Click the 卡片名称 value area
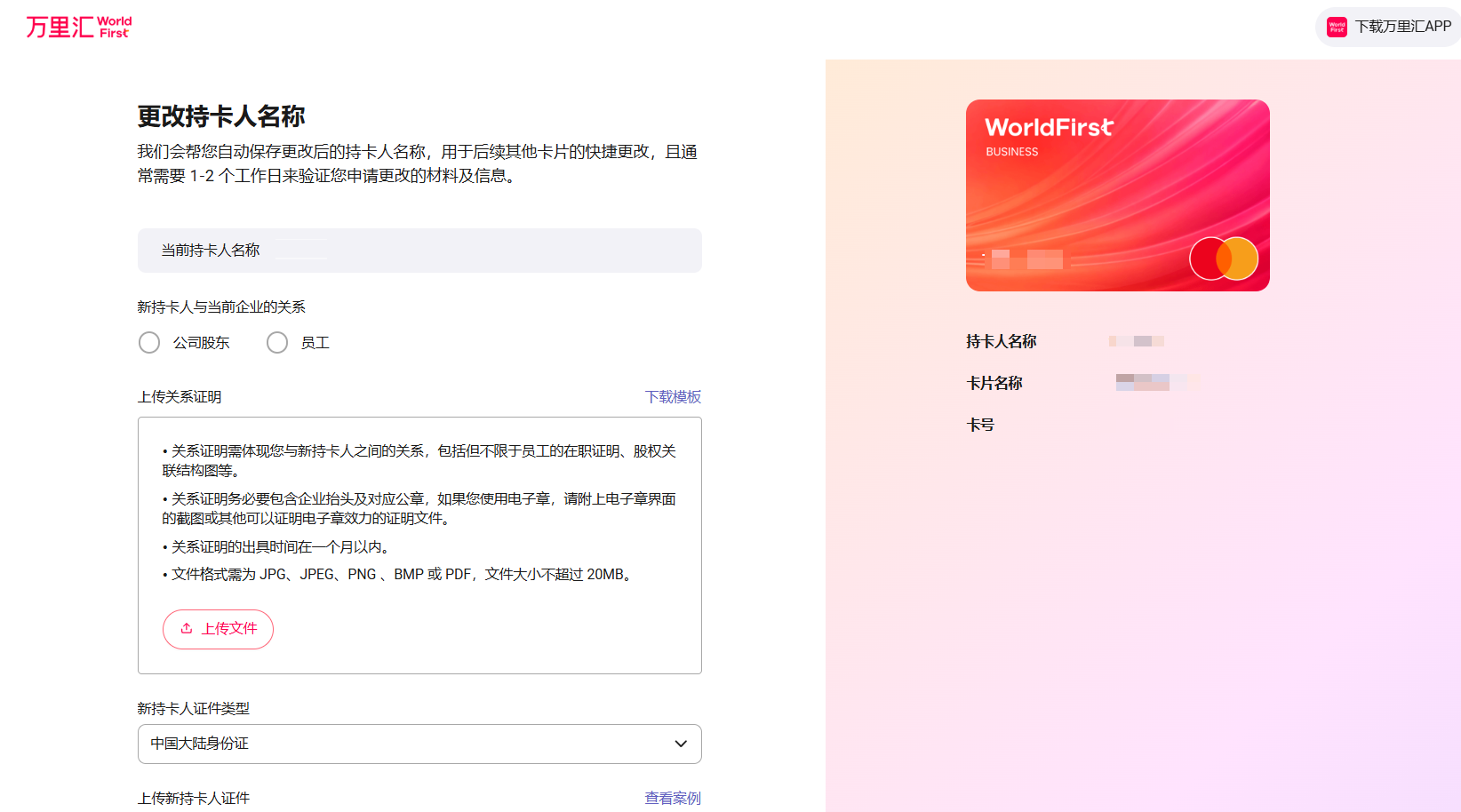 [1155, 382]
